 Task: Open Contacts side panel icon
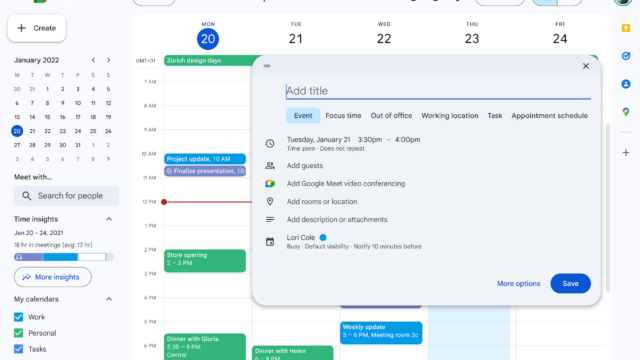click(626, 84)
